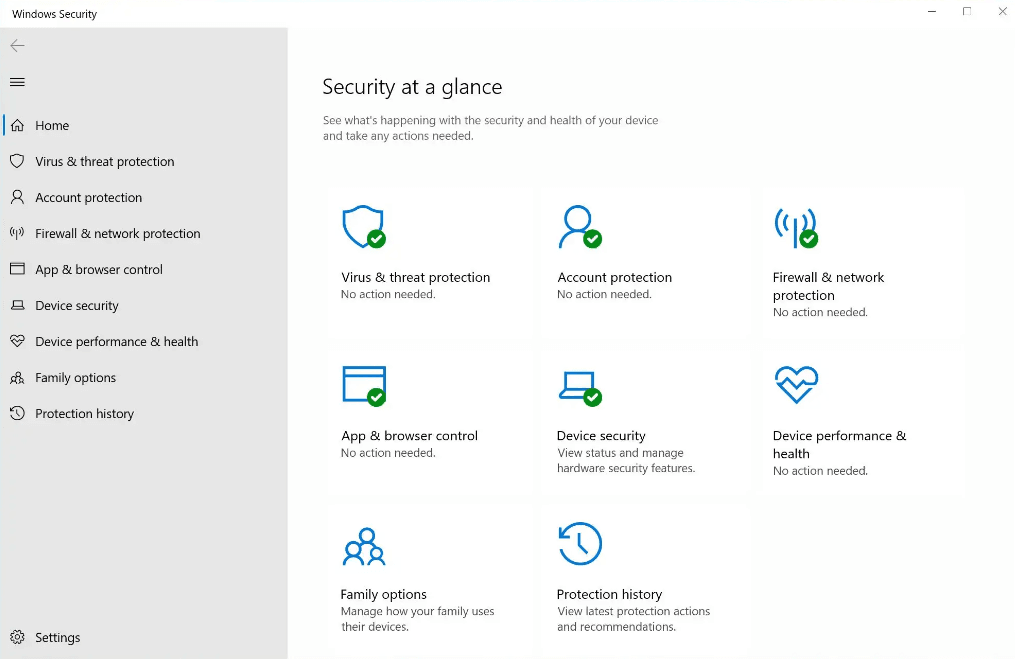Viewport: 1015px width, 659px height.
Task: Go to Virus & threat protection sidebar item
Action: point(104,162)
